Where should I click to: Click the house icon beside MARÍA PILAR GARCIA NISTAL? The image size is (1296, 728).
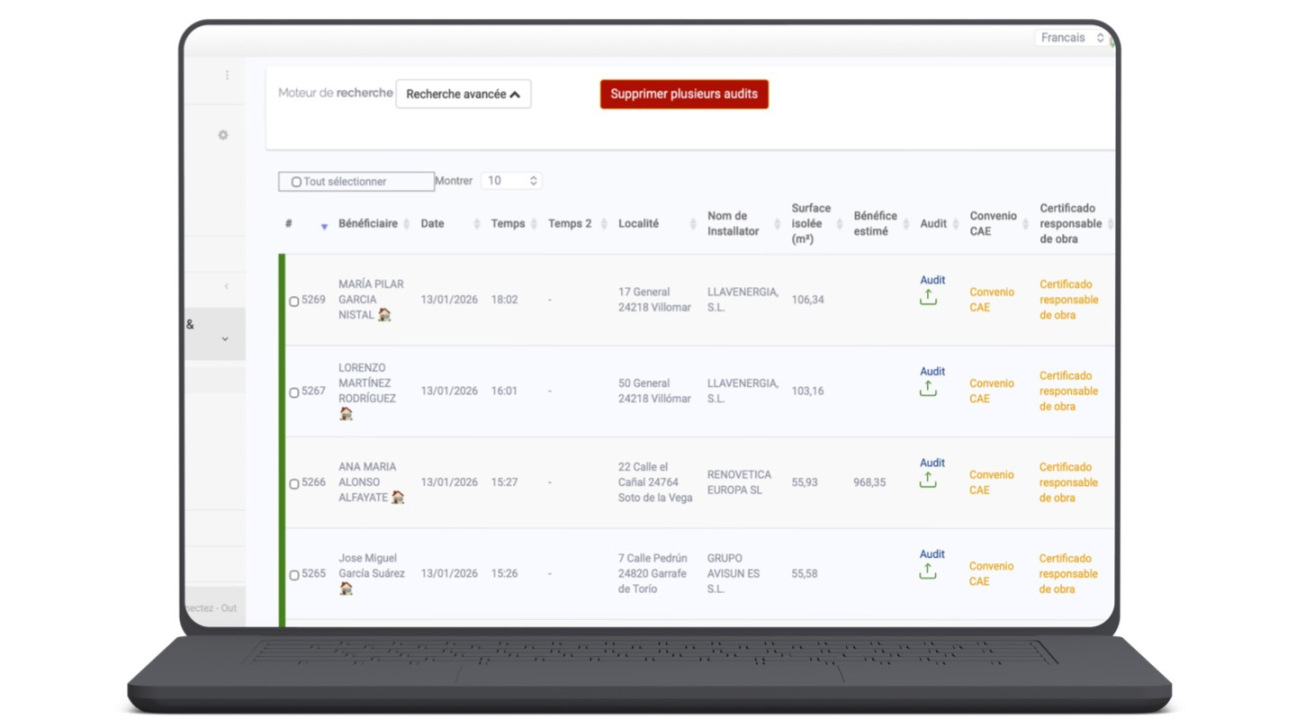[385, 315]
